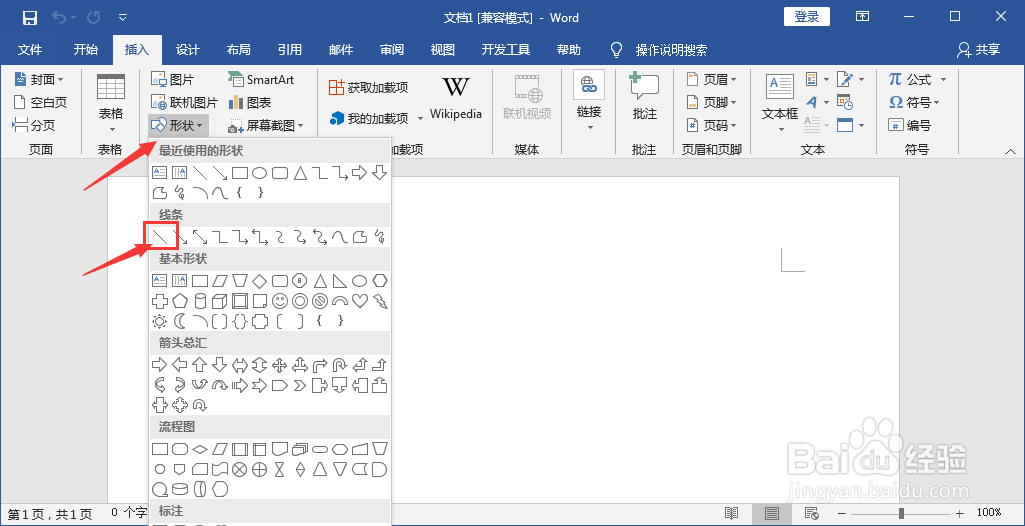Select the heart shape in 基本形状
The image size is (1025, 526).
(360, 301)
